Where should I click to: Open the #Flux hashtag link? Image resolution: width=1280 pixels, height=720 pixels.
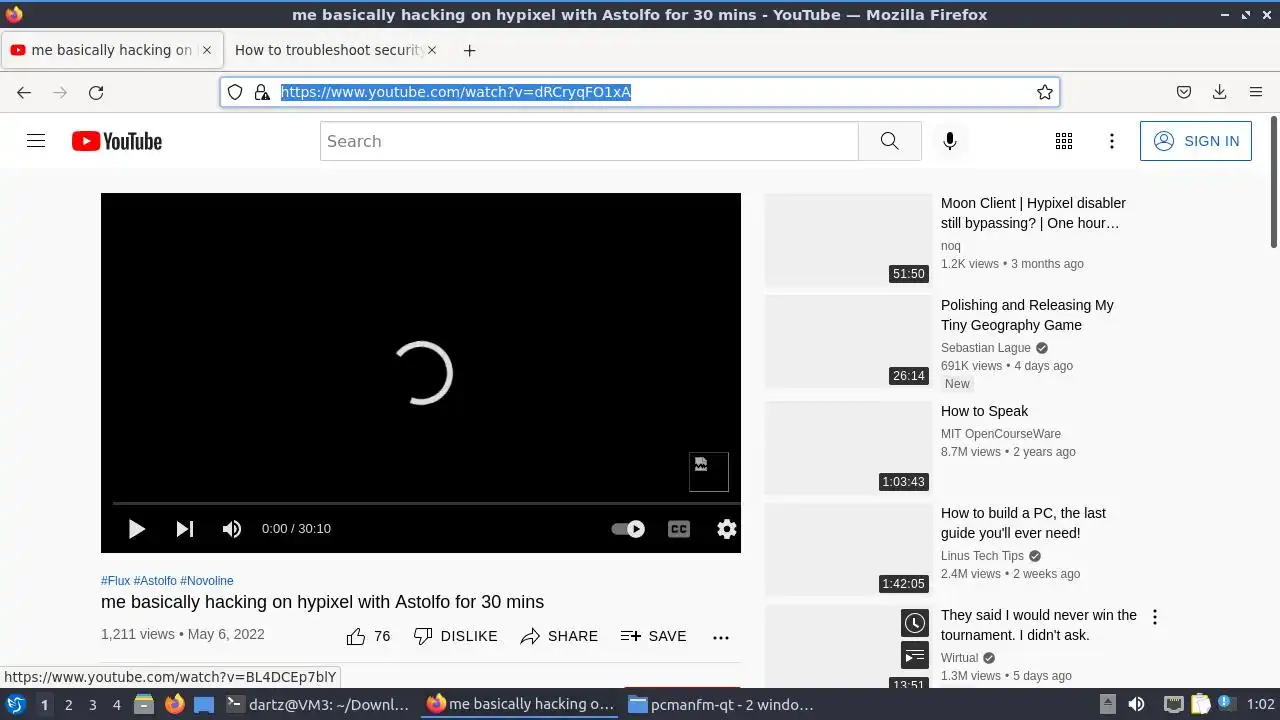tap(115, 581)
